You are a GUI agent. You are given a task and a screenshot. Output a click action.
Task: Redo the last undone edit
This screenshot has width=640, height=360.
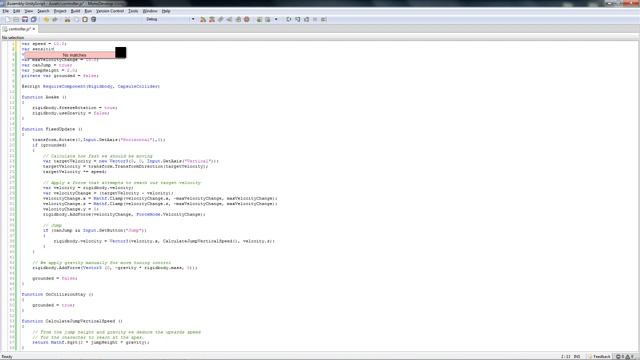(55, 20)
